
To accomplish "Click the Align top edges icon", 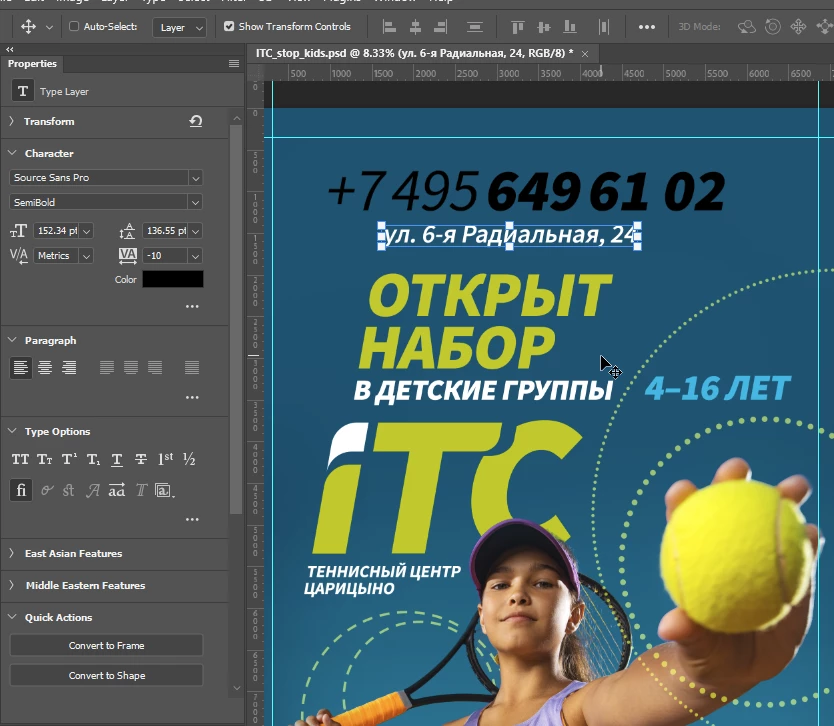I will coord(518,27).
